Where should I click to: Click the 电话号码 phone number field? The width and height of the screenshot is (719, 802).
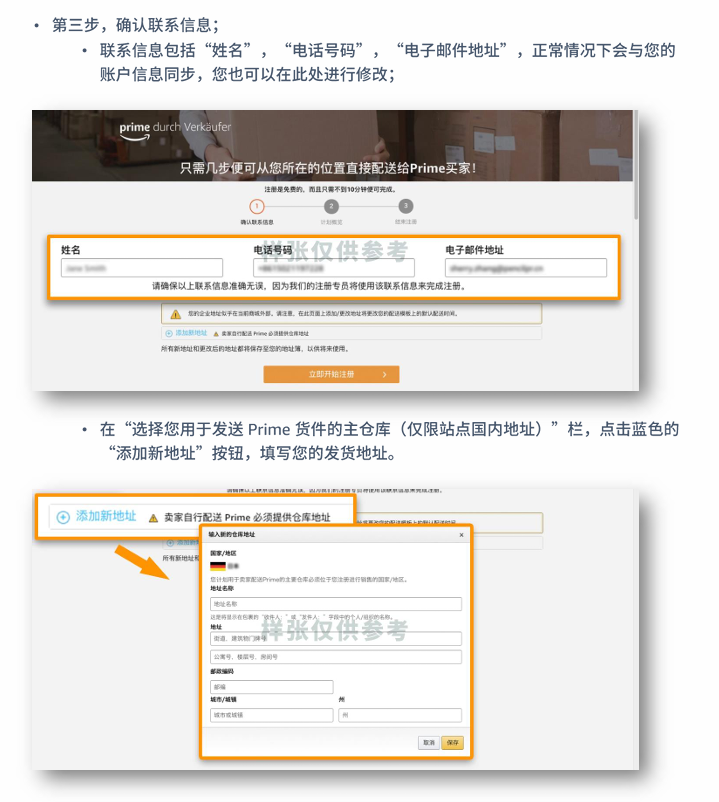pos(333,268)
